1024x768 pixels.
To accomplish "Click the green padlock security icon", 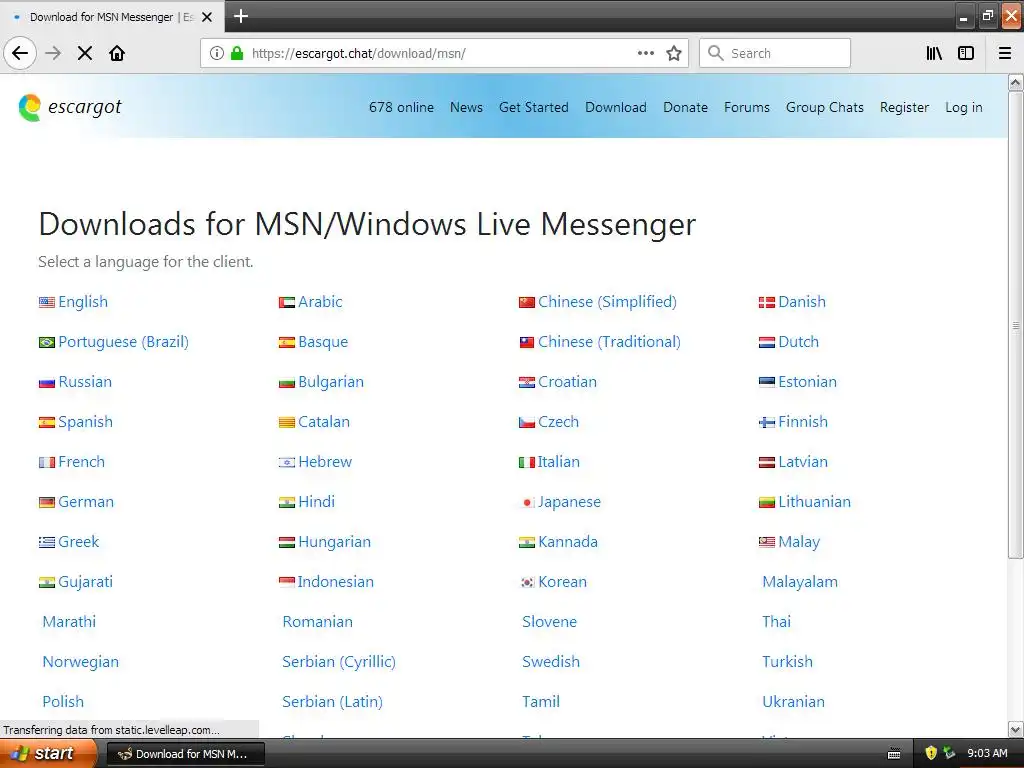I will [237, 53].
